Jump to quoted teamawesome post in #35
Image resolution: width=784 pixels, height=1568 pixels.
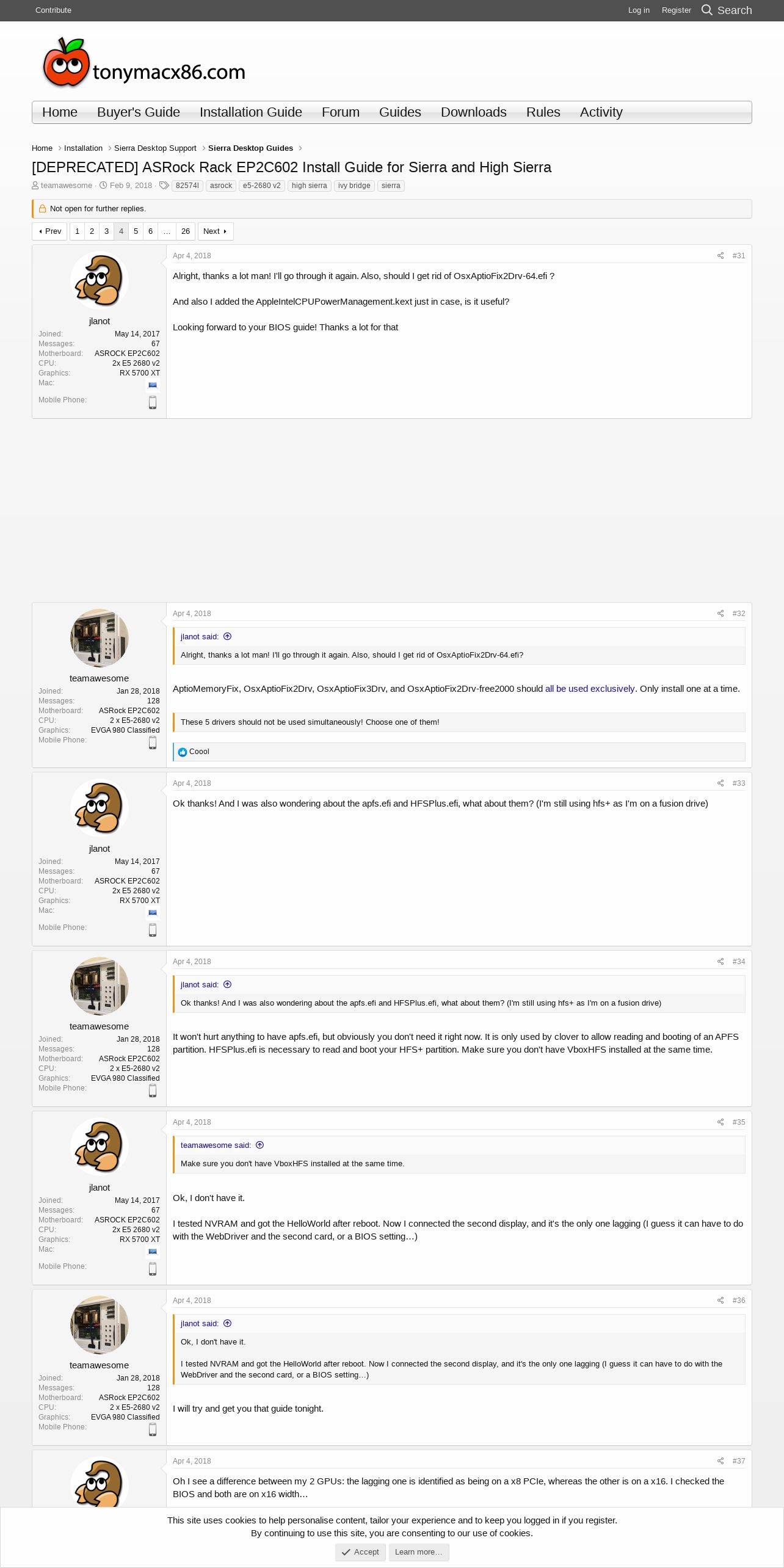(x=260, y=1145)
